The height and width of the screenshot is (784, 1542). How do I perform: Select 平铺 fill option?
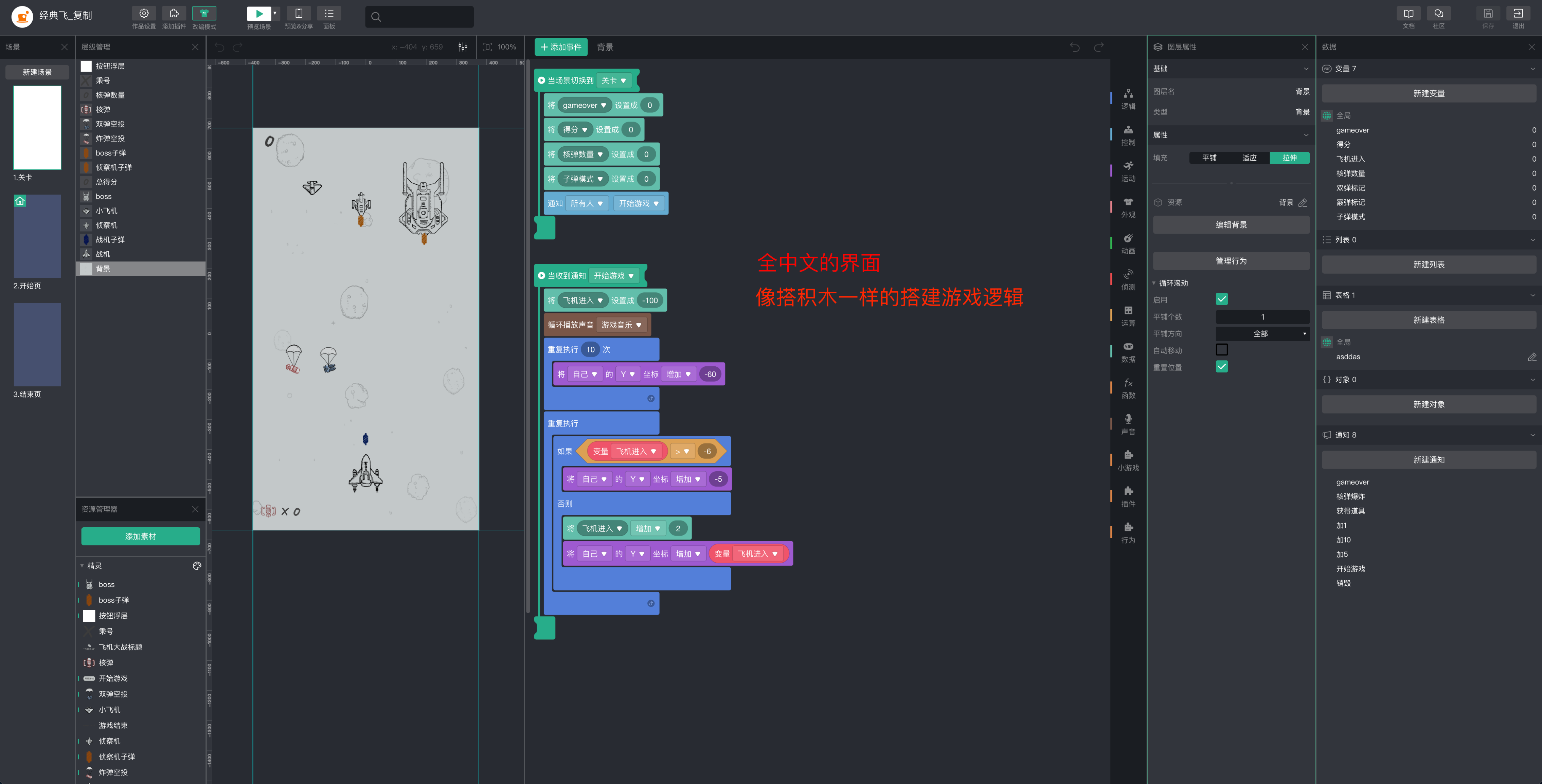[1209, 158]
